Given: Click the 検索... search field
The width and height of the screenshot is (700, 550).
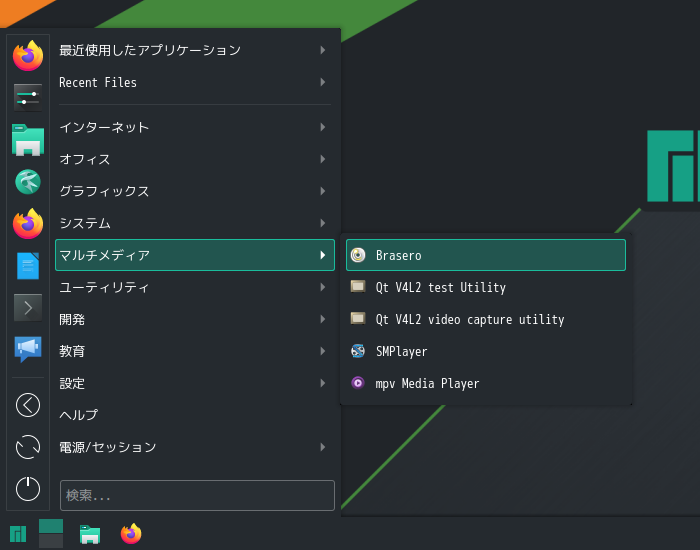Looking at the screenshot, I should pos(197,495).
